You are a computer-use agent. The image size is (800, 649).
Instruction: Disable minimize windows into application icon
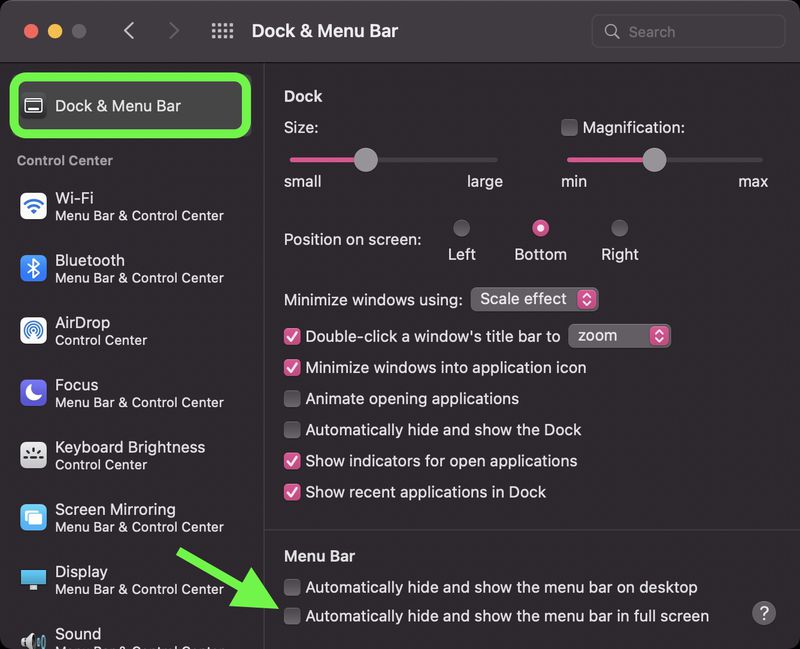pos(293,368)
